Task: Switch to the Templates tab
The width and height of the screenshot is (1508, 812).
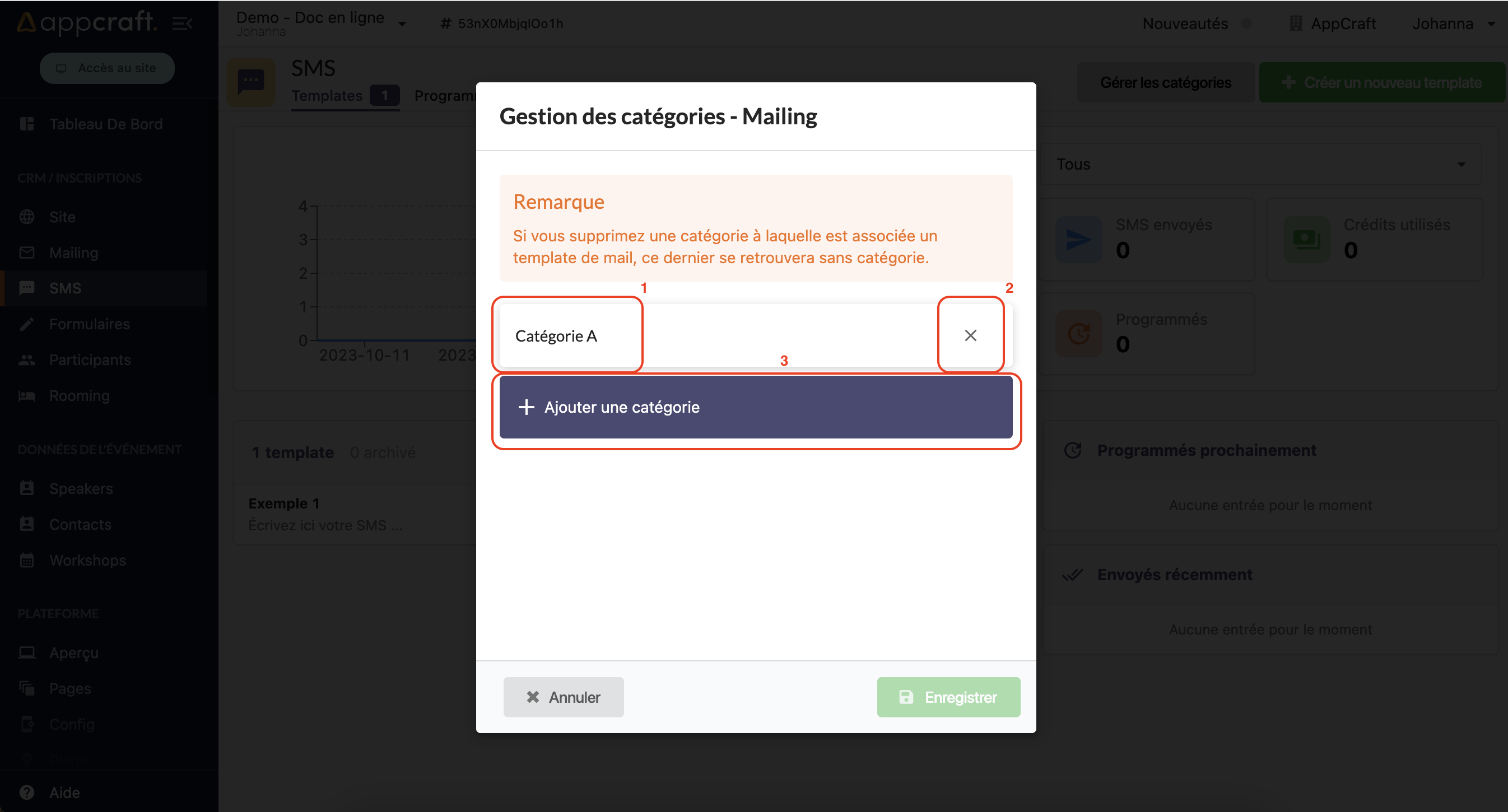Action: (x=327, y=95)
